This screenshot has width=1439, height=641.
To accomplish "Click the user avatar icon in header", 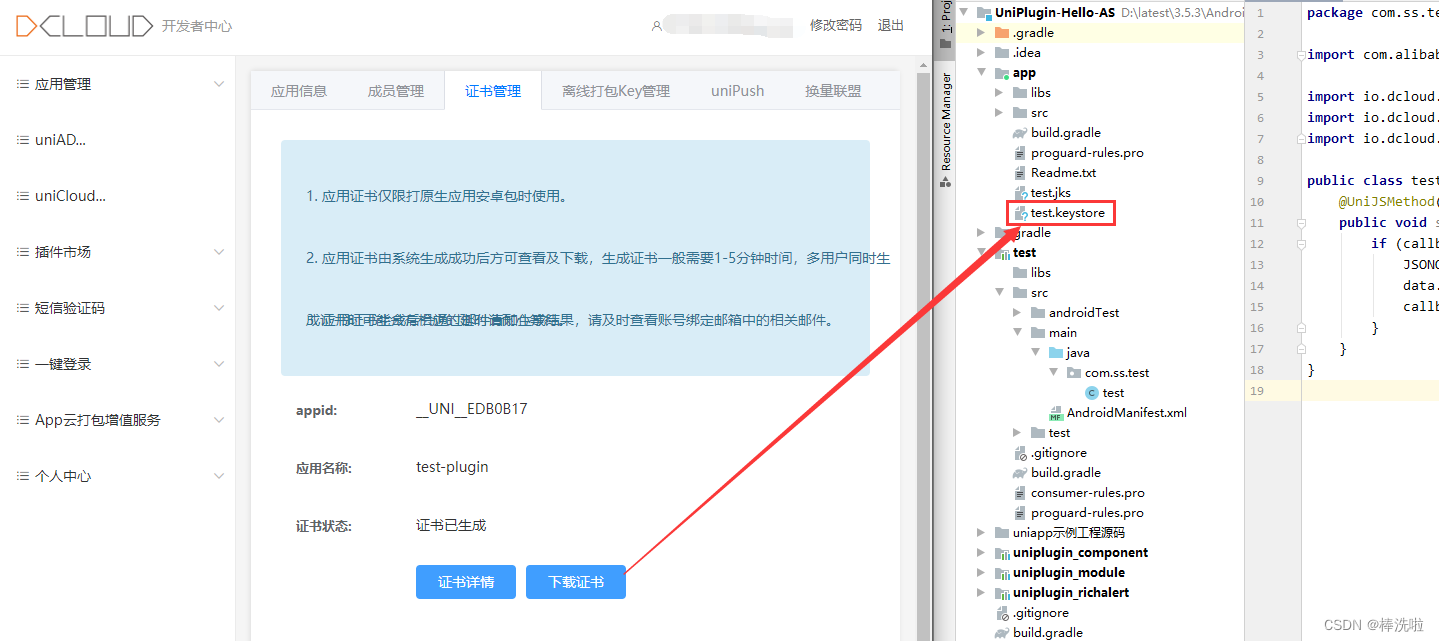I will point(656,26).
